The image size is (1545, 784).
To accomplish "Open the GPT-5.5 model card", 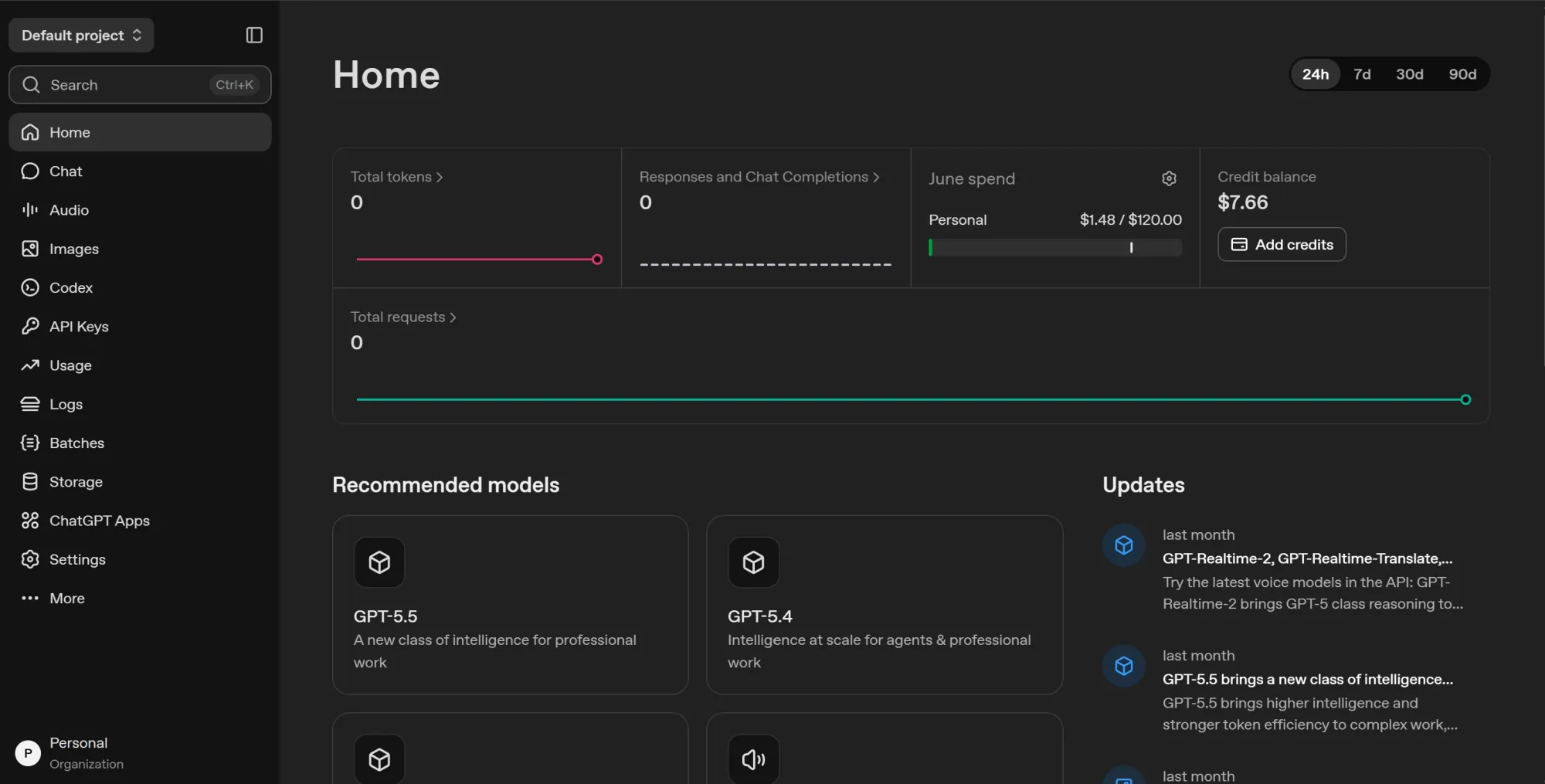I will tap(510, 605).
